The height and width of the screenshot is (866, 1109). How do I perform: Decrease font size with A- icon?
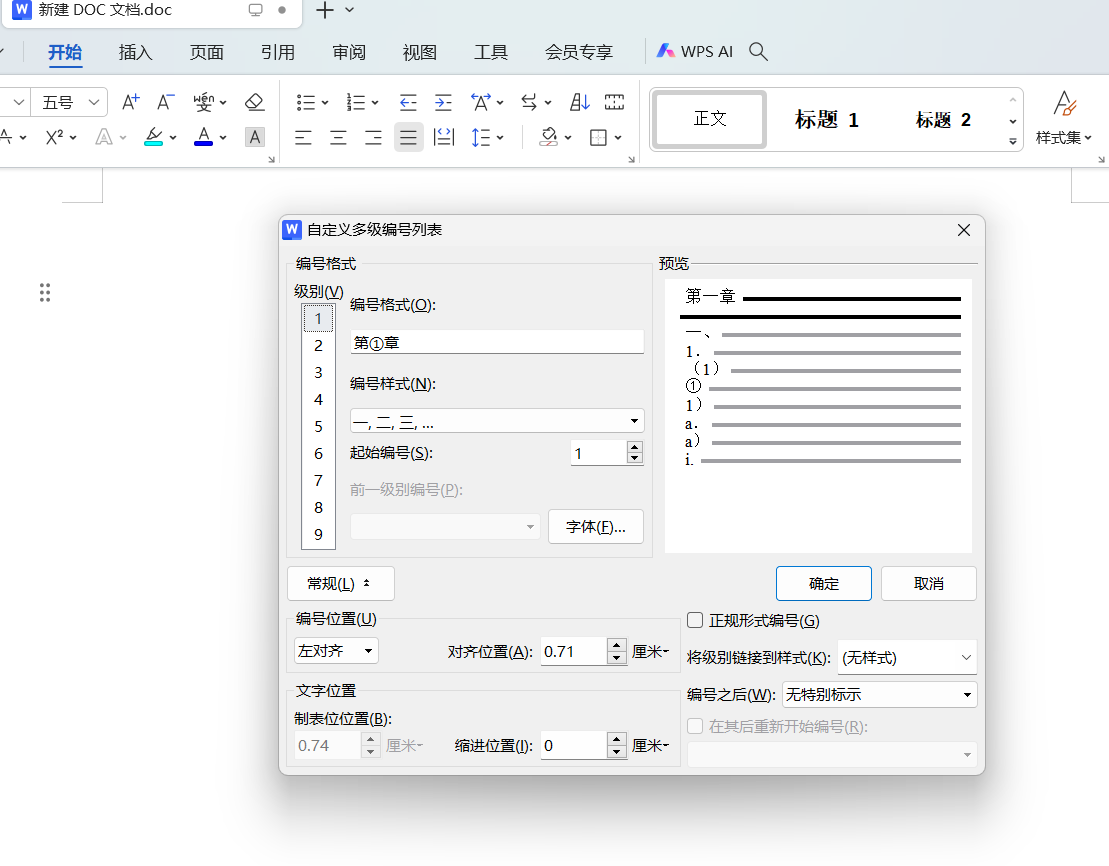tap(165, 103)
